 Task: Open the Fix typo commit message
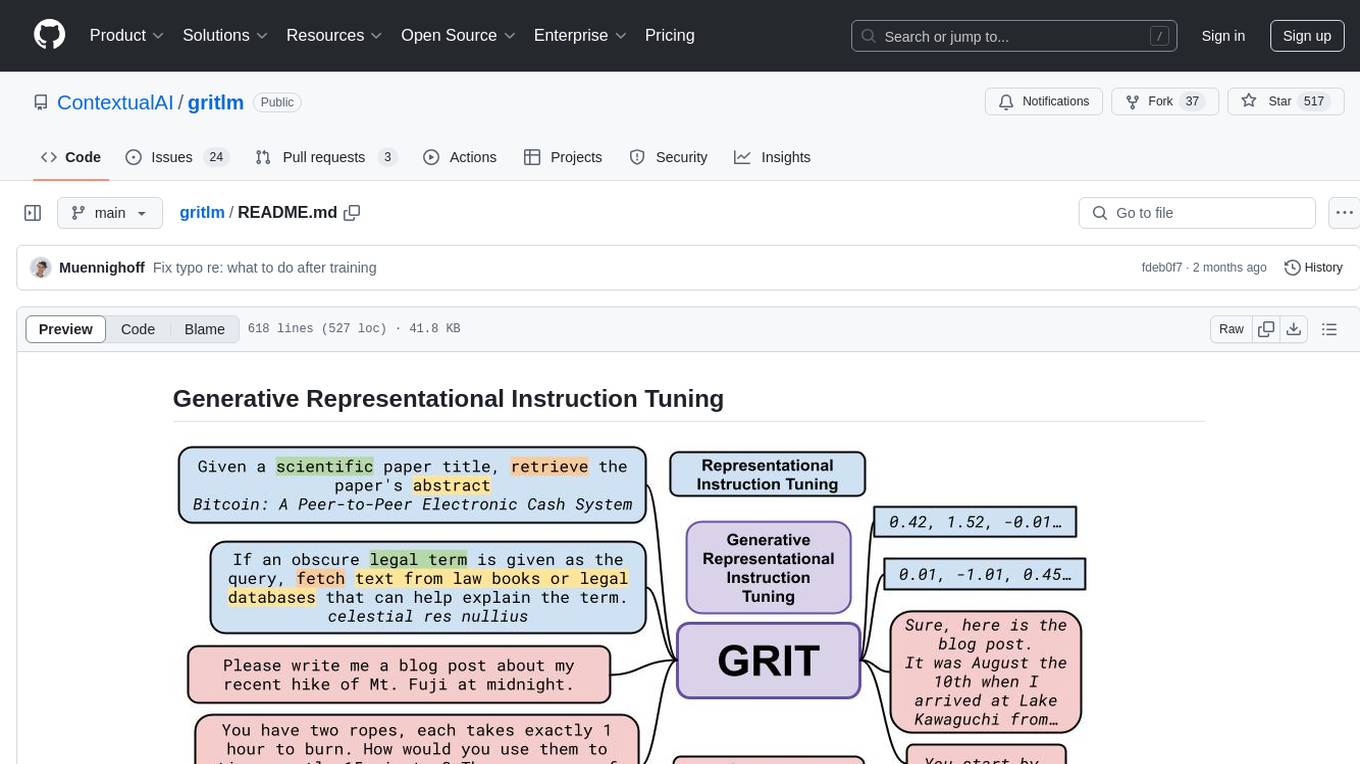tap(264, 267)
